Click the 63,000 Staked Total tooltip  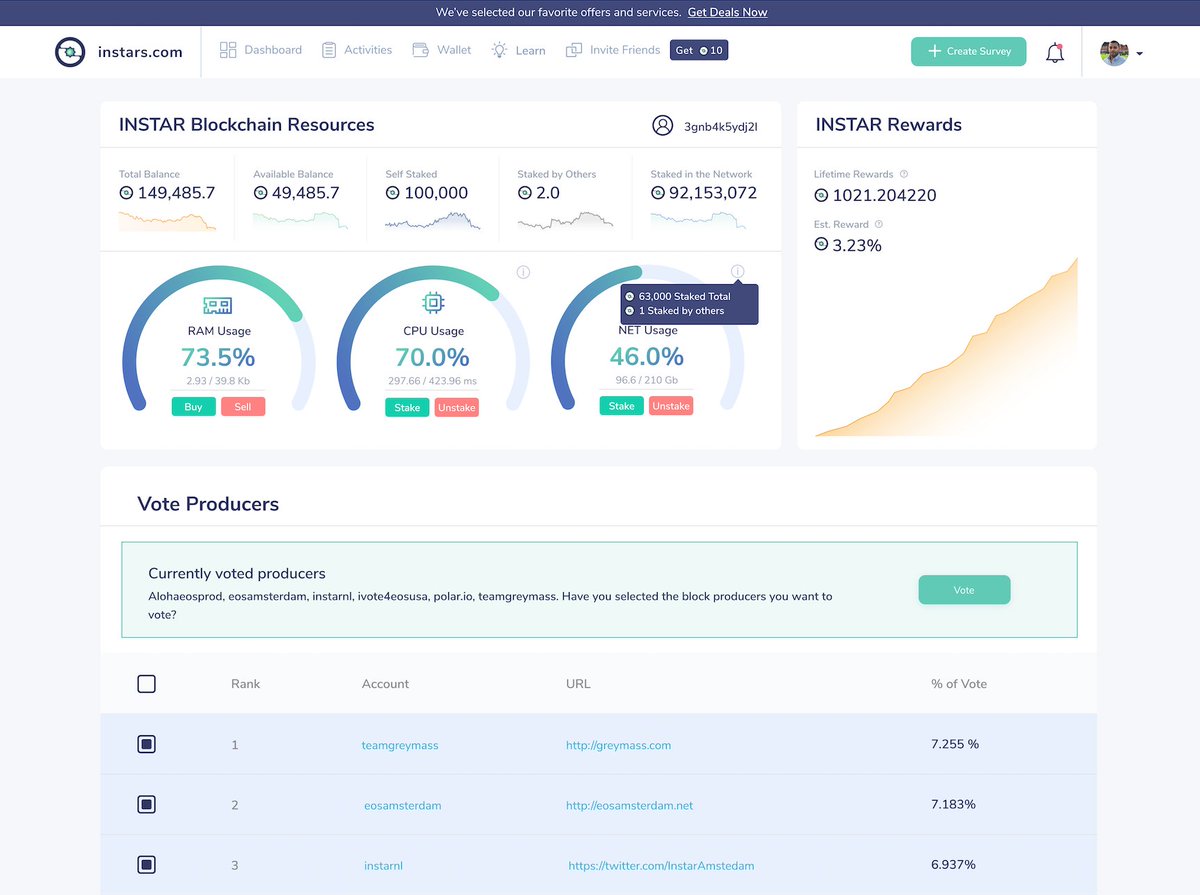click(x=689, y=304)
